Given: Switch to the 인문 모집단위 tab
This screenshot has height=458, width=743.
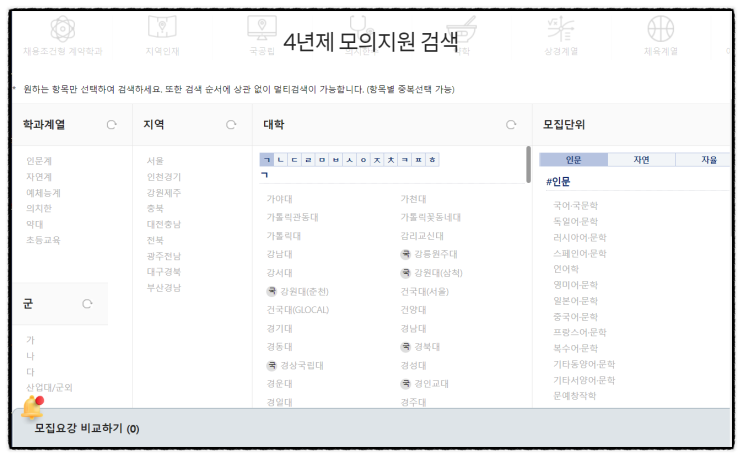Looking at the screenshot, I should coord(573,160).
